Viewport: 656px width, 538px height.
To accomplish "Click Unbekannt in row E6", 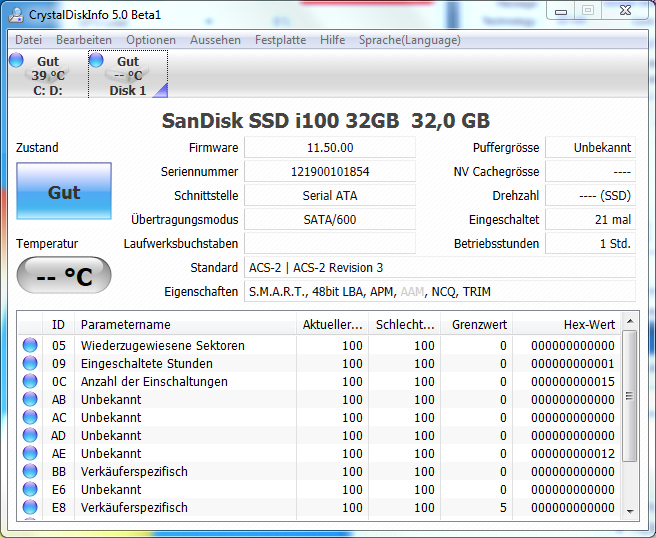I will click(x=111, y=489).
